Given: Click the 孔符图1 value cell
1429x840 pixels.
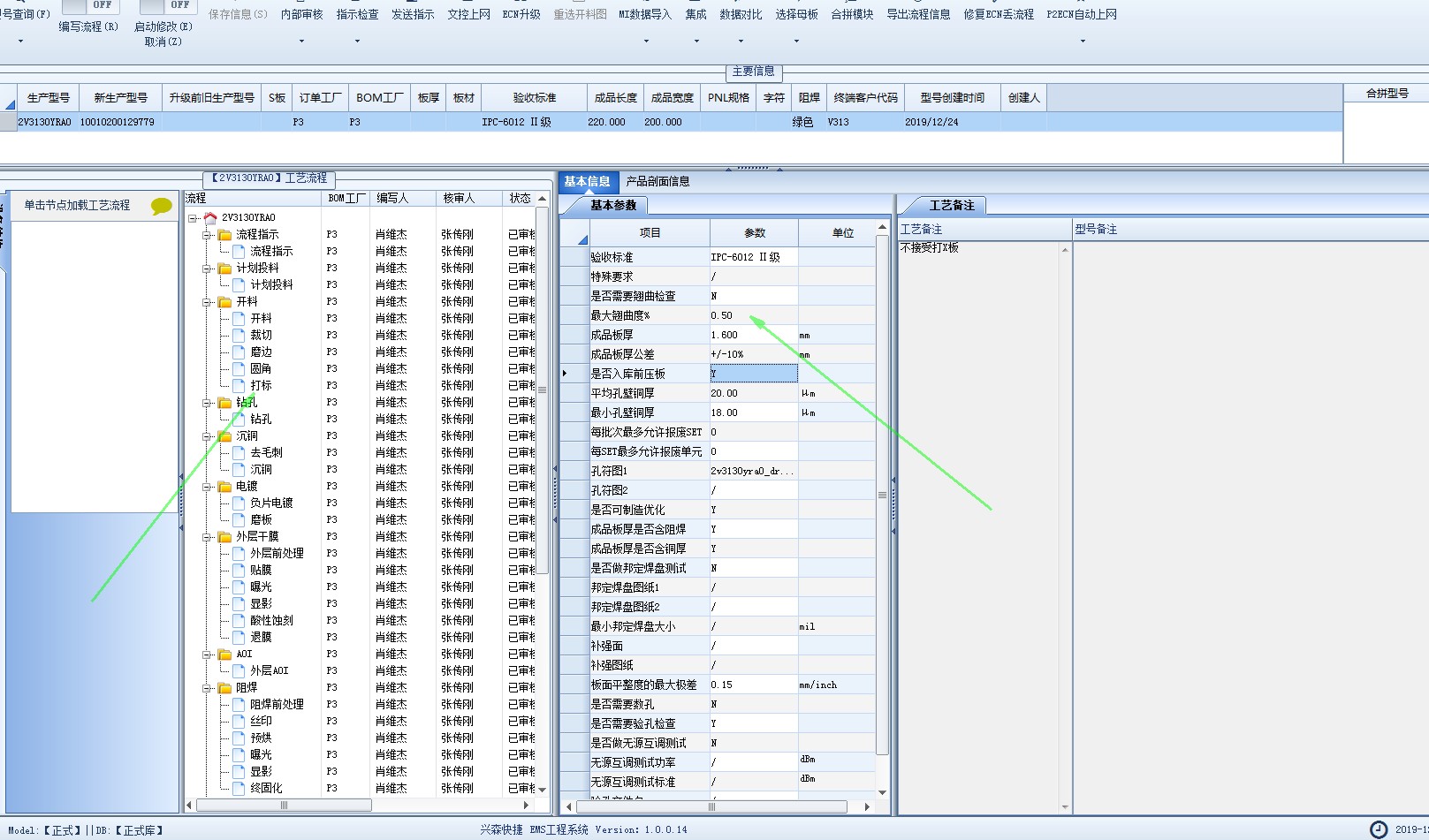Looking at the screenshot, I should [x=754, y=471].
